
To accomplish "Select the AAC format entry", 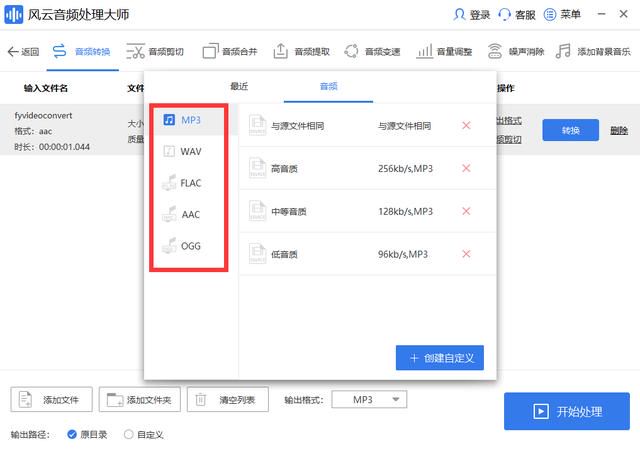I will pos(189,214).
